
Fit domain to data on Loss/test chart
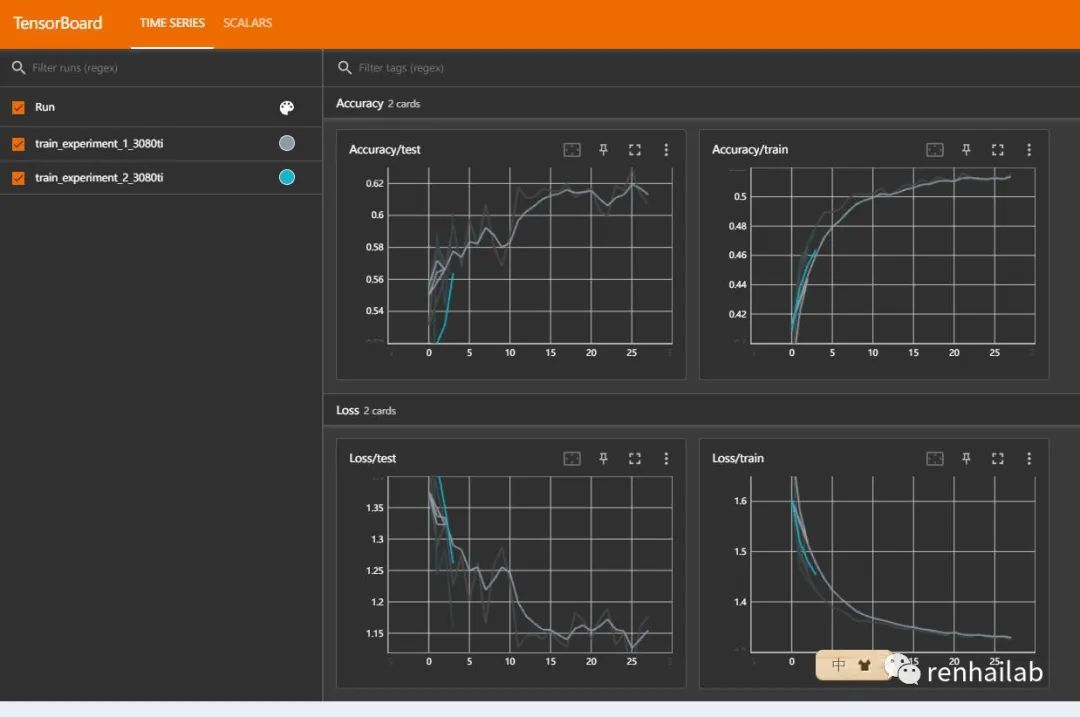[572, 458]
